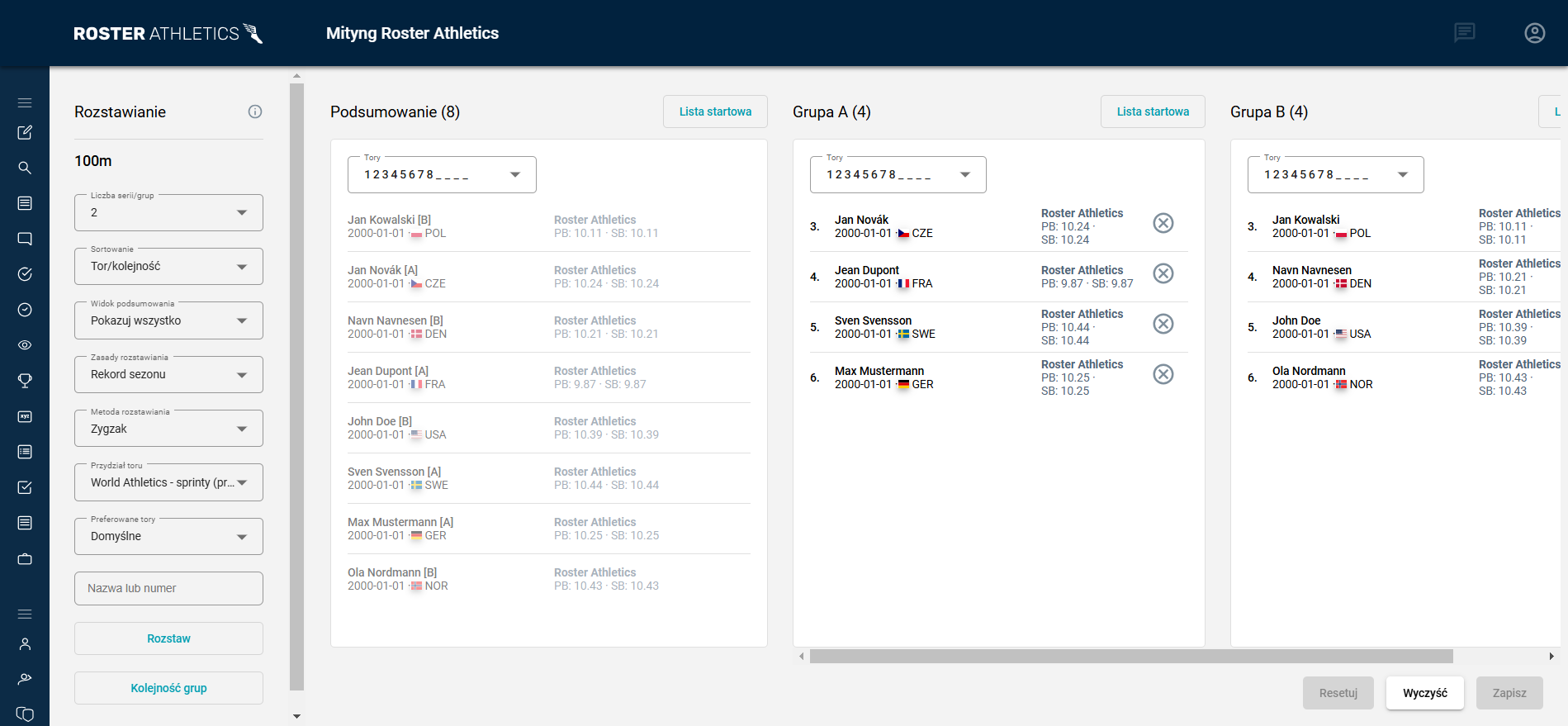Screen dimensions: 1568x726
Task: Open the Zasady rozstawiania dropdown
Action: tap(168, 374)
